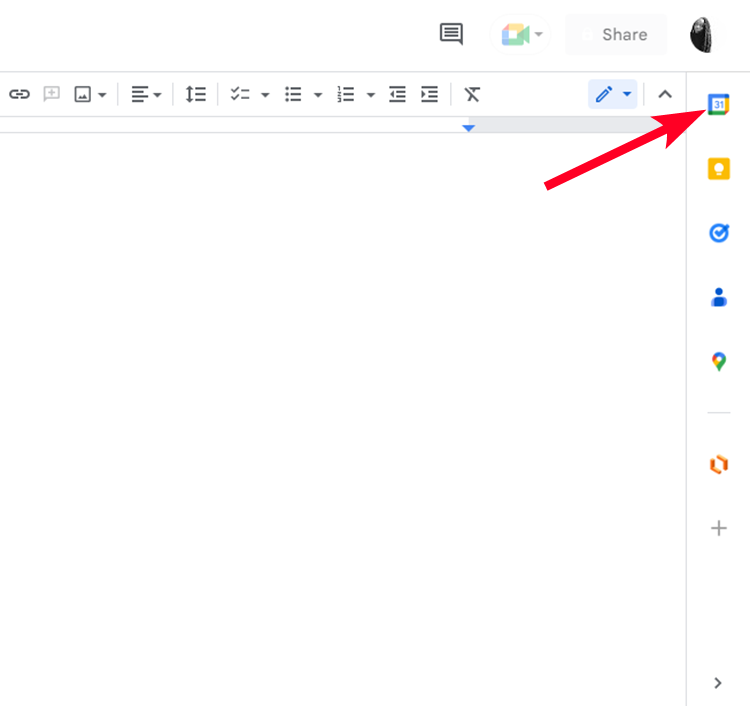Viewport: 750px width, 706px height.
Task: Open Google Calendar in side panel
Action: [x=718, y=104]
